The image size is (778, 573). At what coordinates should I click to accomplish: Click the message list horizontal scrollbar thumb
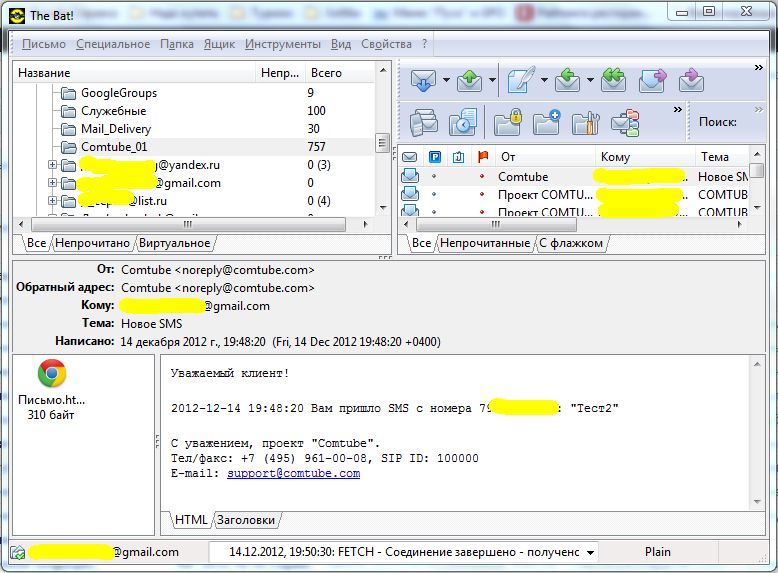(x=496, y=224)
